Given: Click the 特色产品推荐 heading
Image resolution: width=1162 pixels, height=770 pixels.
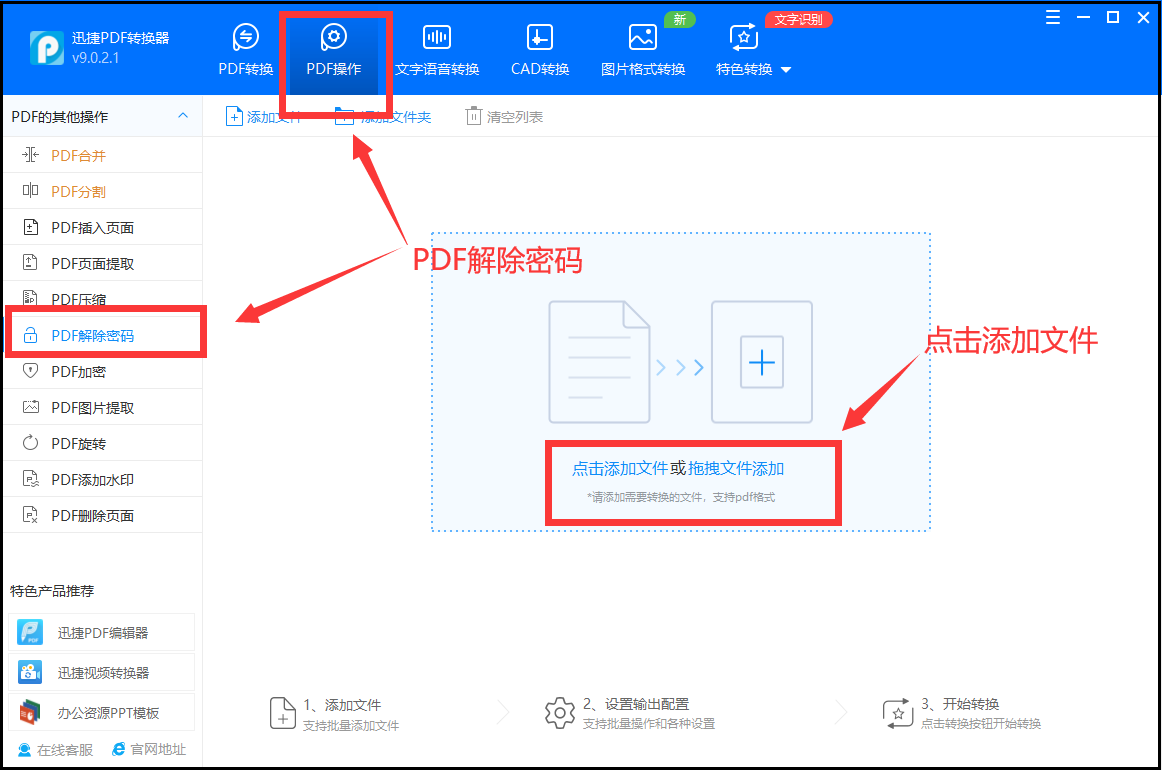Looking at the screenshot, I should [52, 591].
